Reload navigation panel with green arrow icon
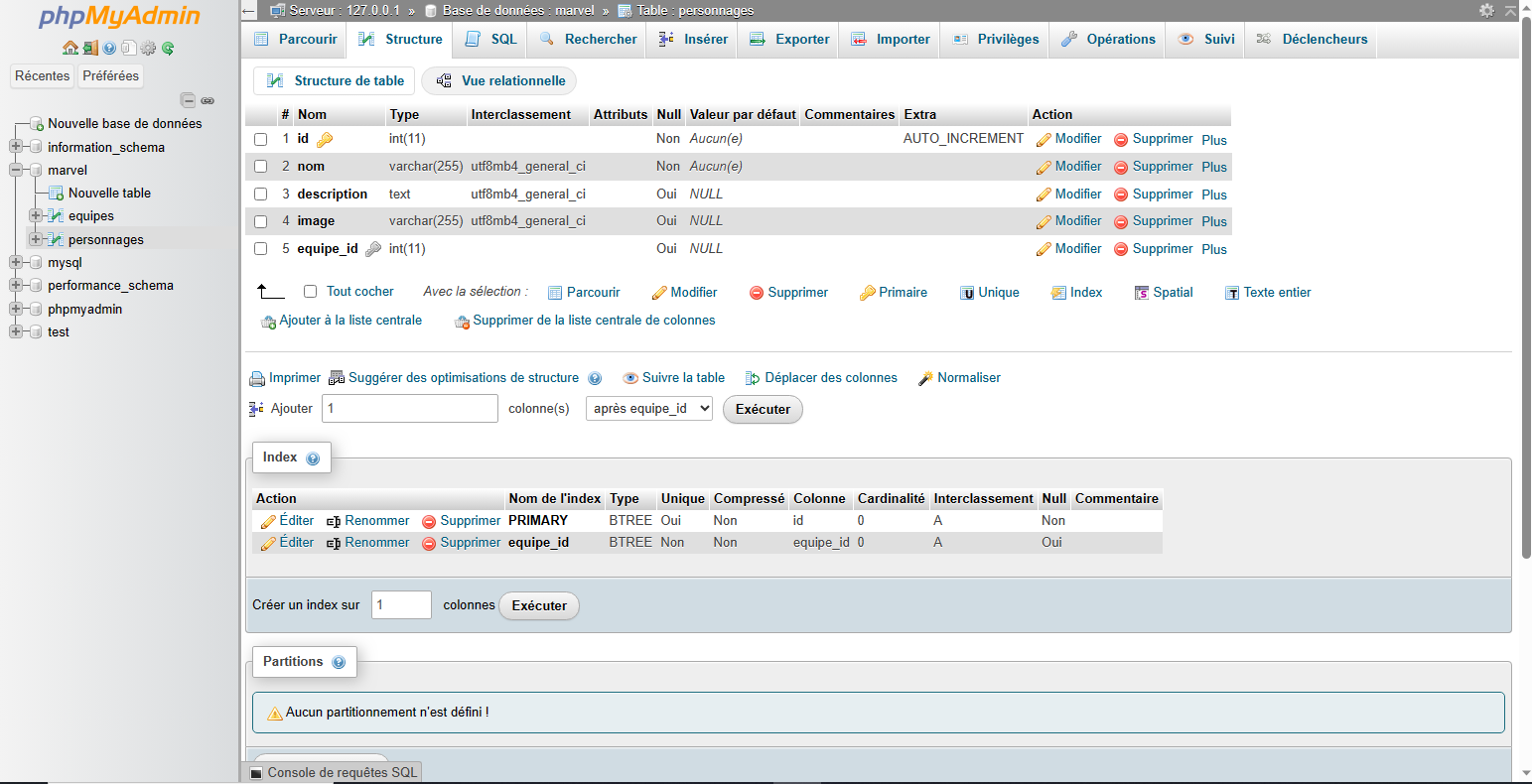Image resolution: width=1532 pixels, height=784 pixels. click(168, 48)
